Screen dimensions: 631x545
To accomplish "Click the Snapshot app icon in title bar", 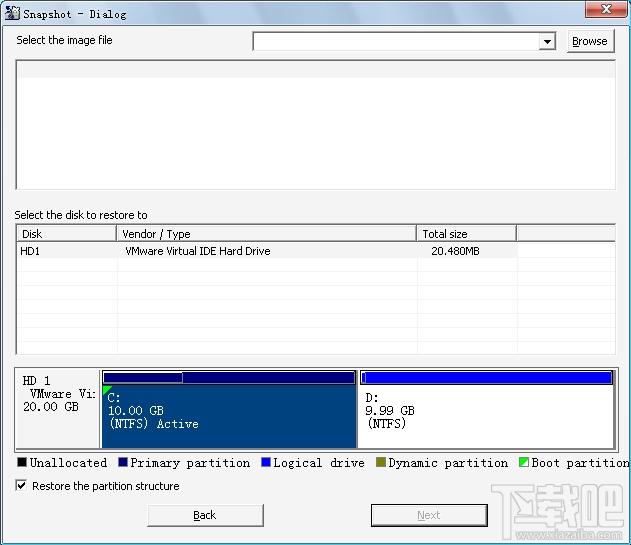I will [x=12, y=12].
